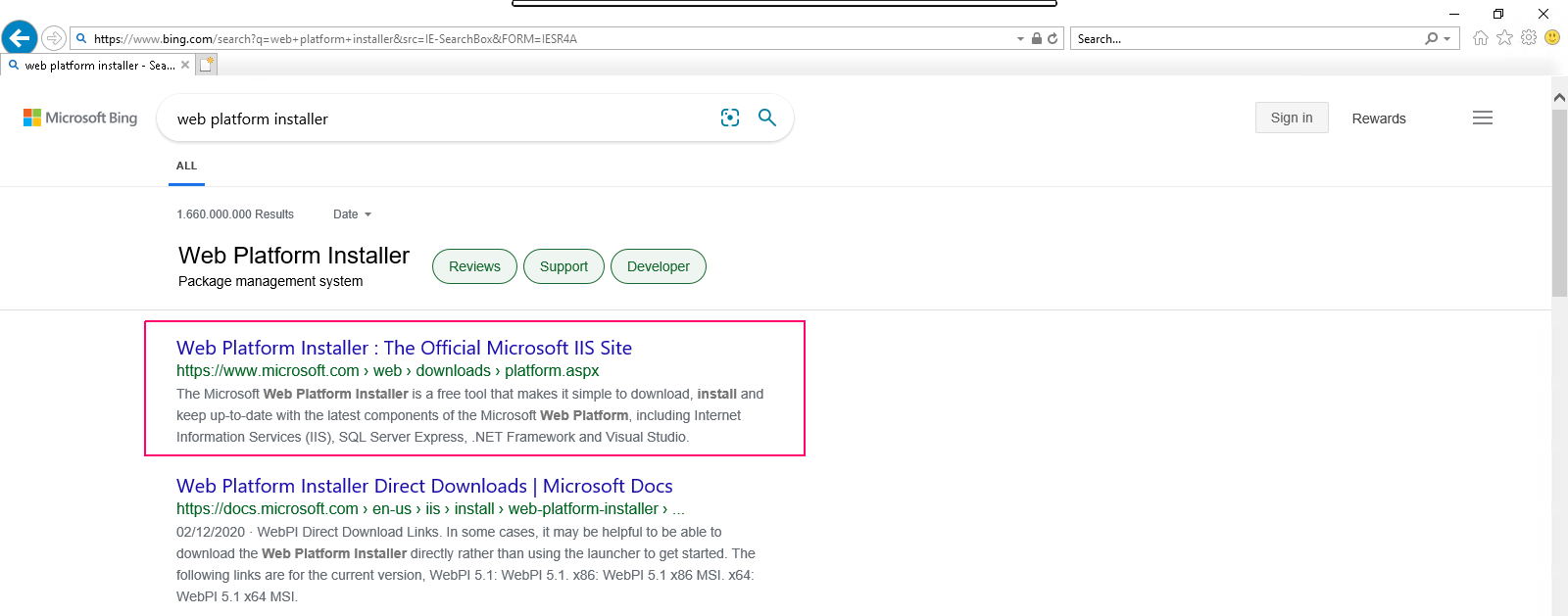This screenshot has width=1568, height=616.
Task: Open the browser Home icon
Action: 1480,37
